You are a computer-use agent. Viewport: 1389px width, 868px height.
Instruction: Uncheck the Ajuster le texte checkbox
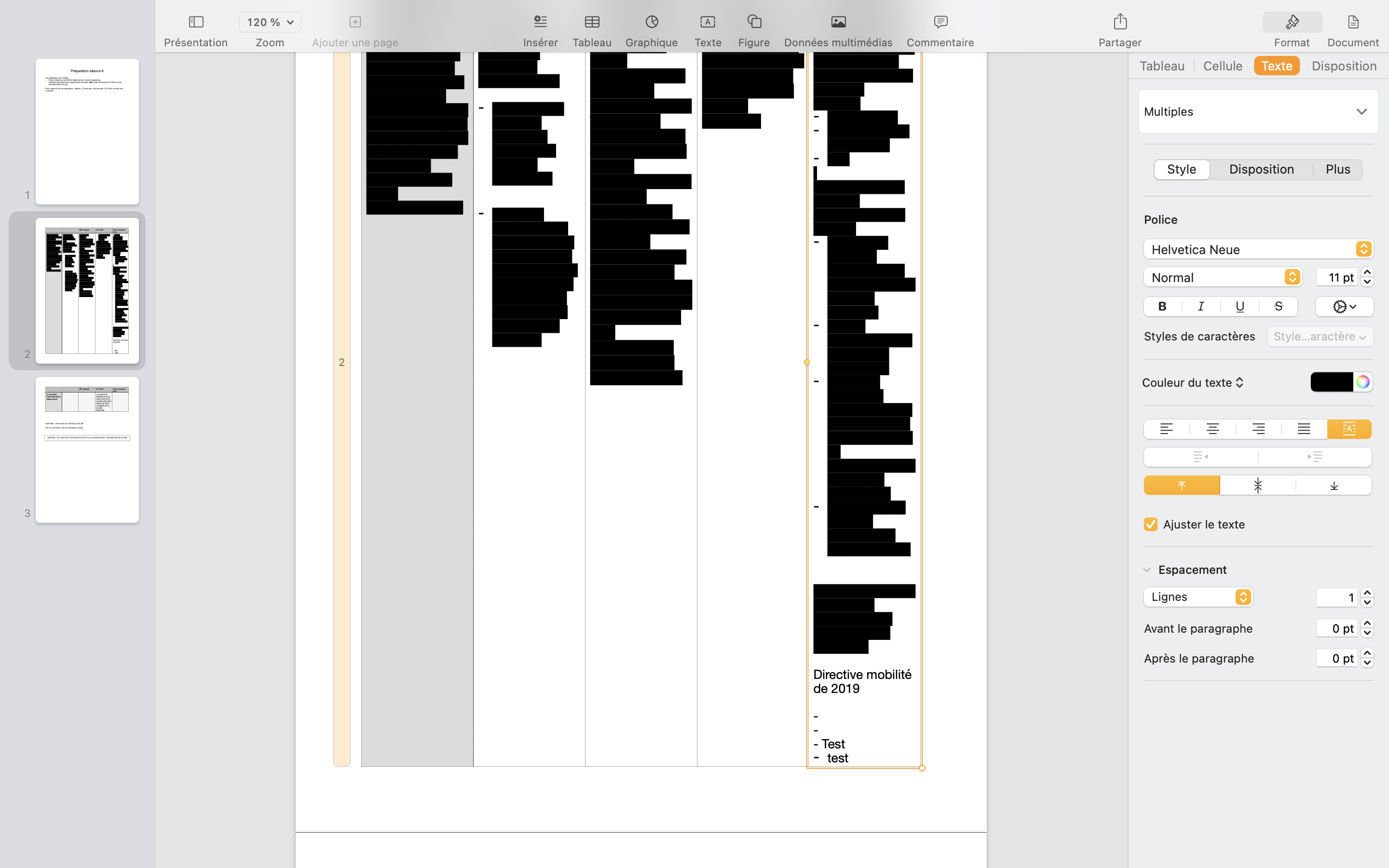[1150, 524]
